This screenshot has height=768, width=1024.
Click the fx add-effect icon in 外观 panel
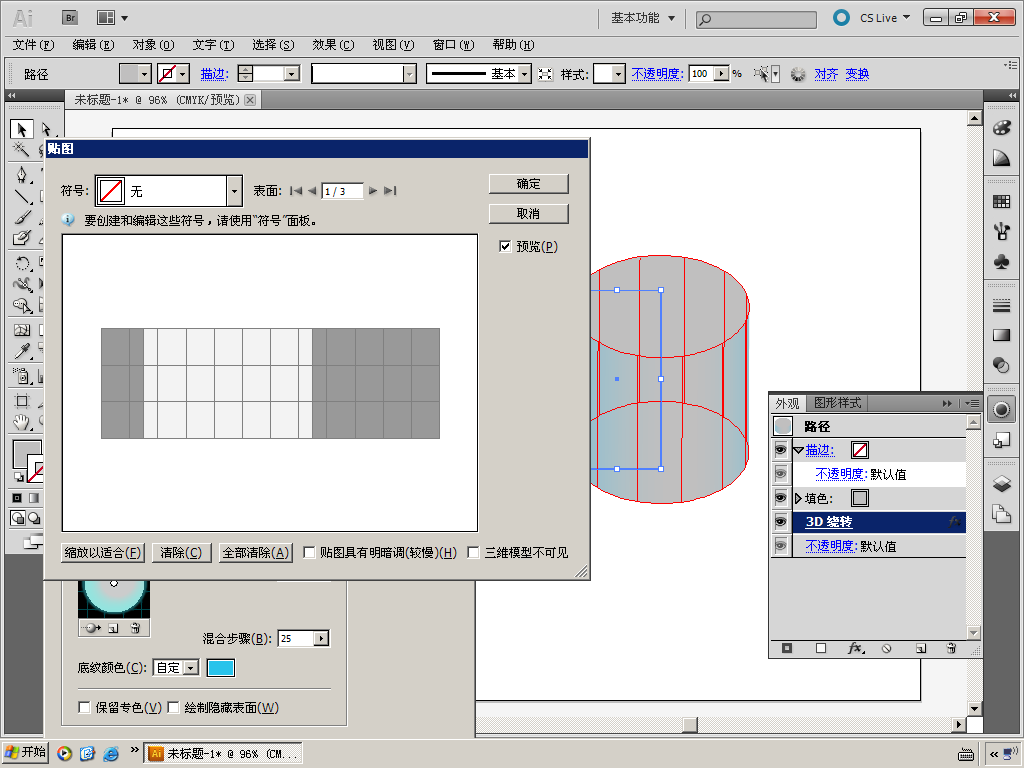pyautogui.click(x=856, y=648)
